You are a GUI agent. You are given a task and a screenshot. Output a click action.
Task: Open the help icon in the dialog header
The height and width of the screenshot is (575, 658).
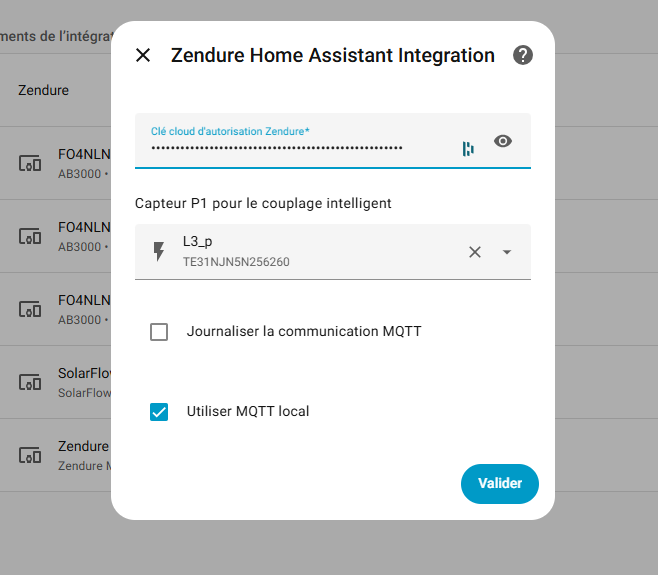pos(523,55)
